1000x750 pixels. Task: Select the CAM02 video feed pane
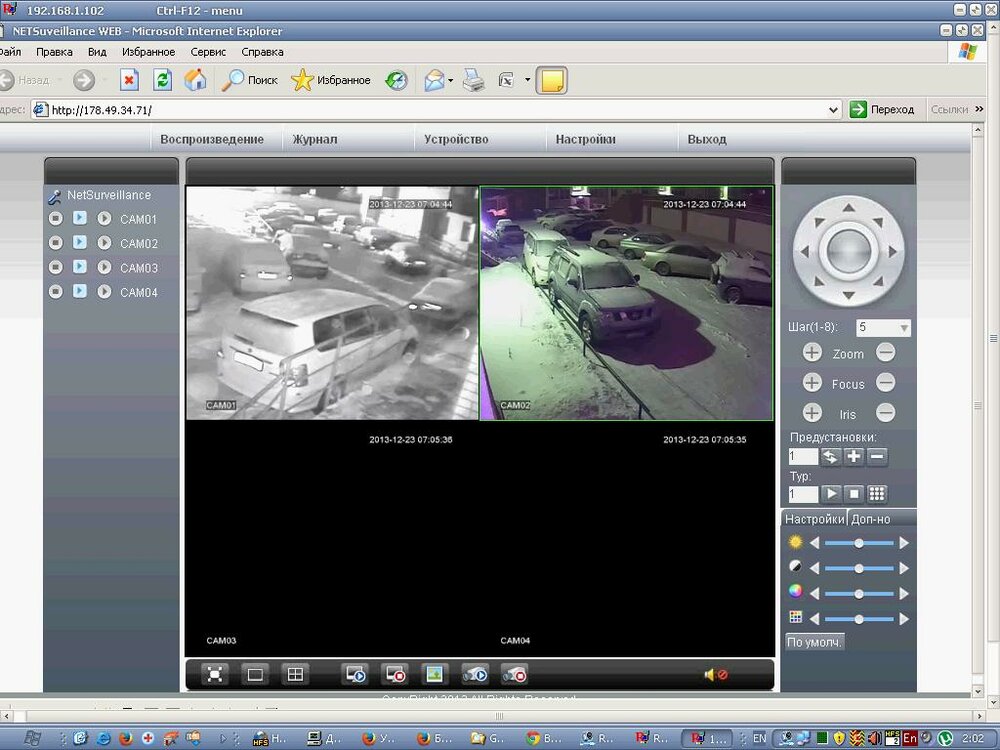(x=626, y=303)
